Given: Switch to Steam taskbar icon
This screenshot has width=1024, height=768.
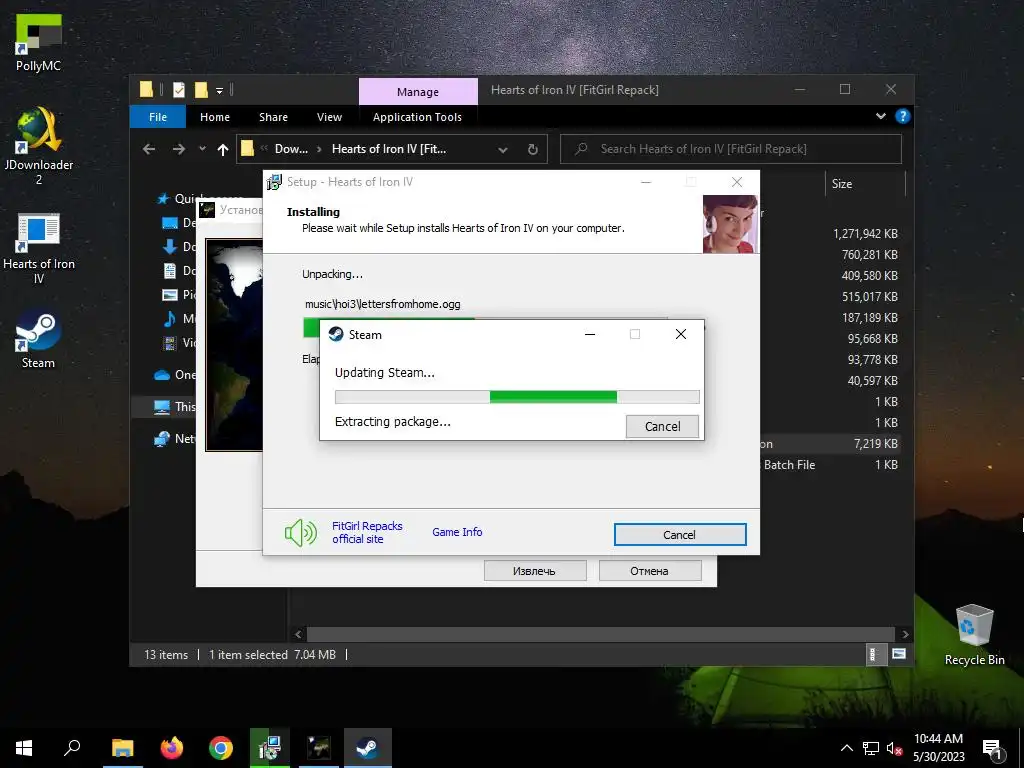Looking at the screenshot, I should [x=368, y=748].
